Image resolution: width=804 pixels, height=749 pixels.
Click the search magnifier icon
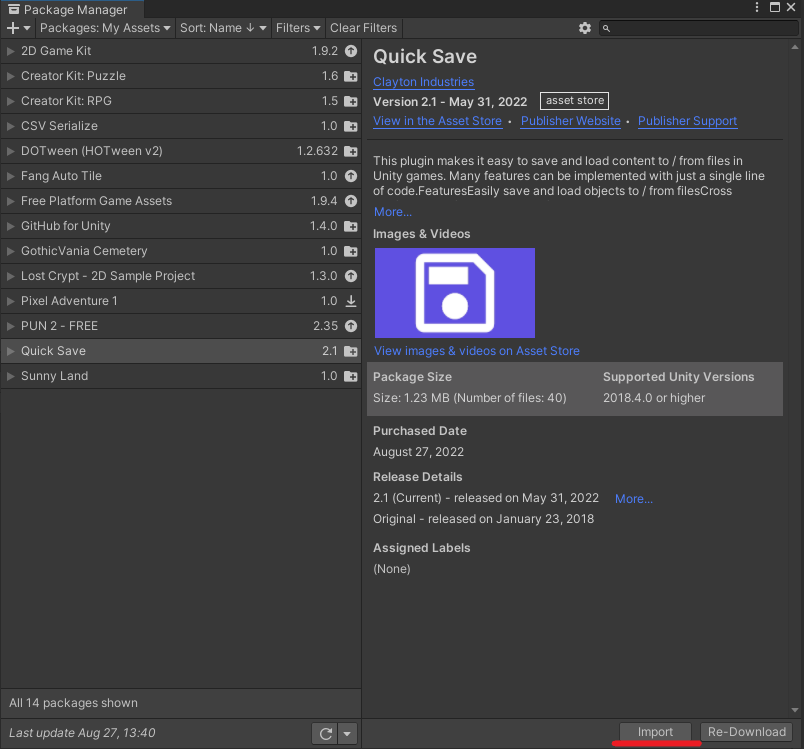(x=606, y=28)
